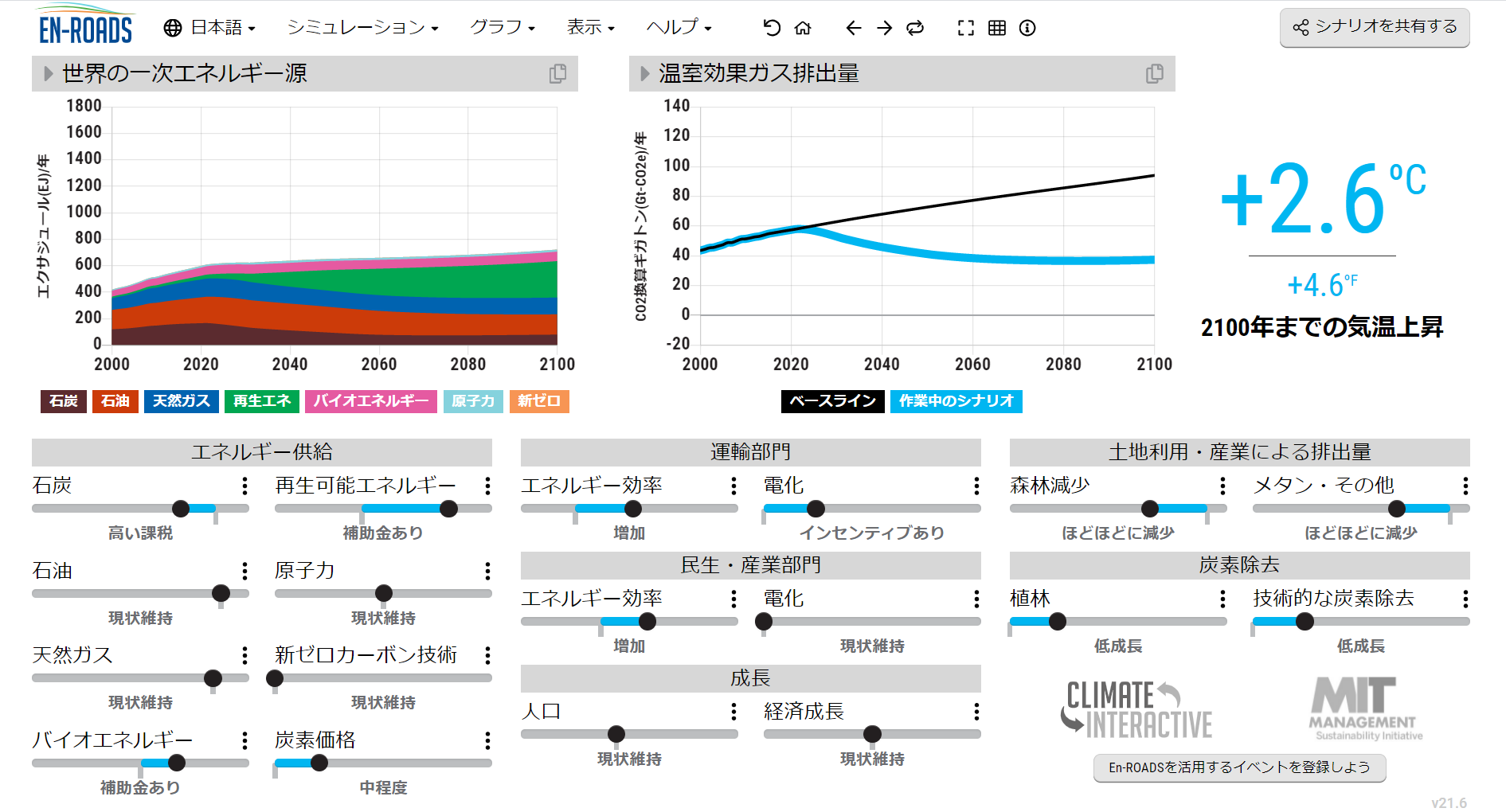
Task: Click the home reset icon
Action: click(803, 28)
